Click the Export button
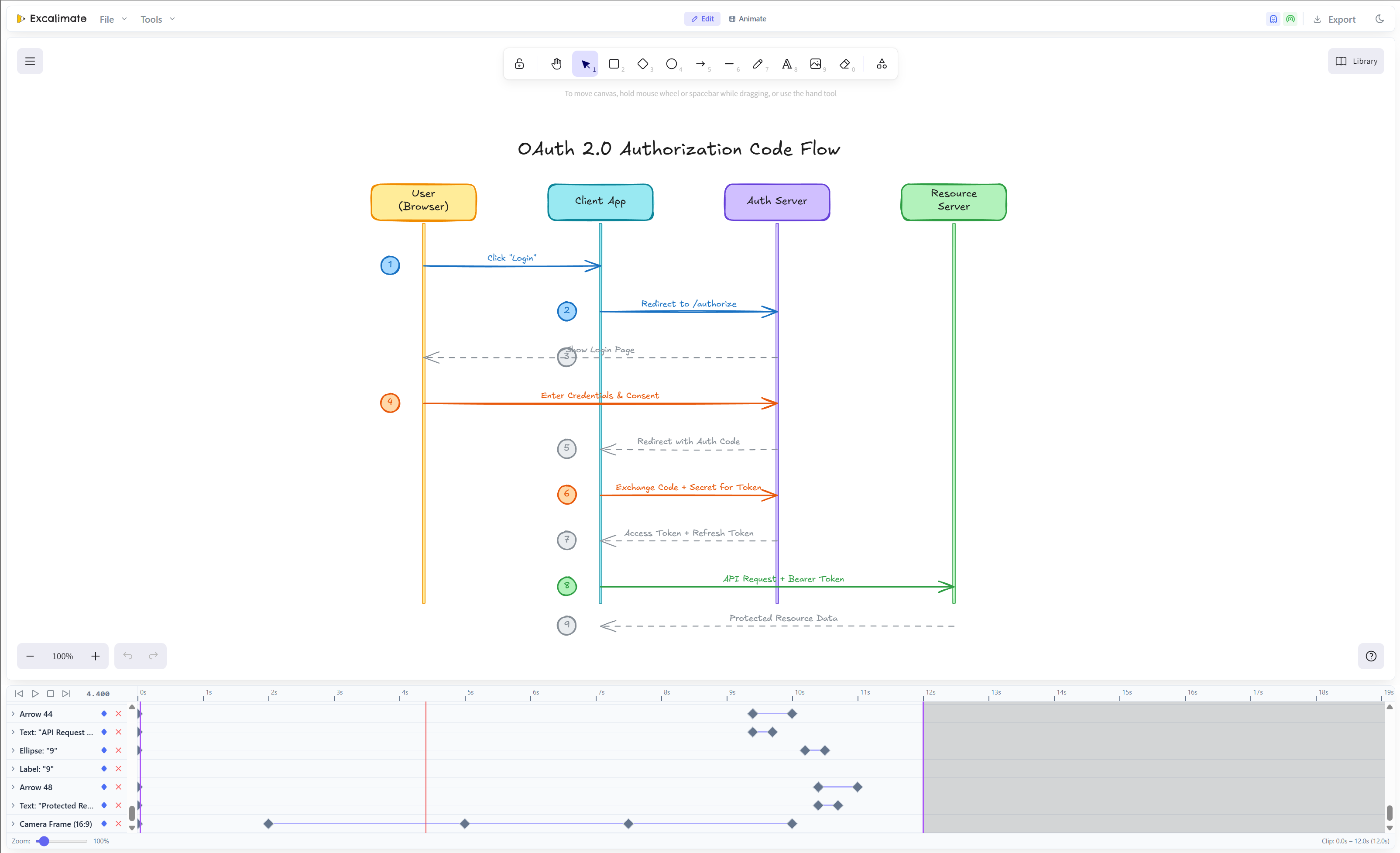The image size is (1400, 853). pyautogui.click(x=1335, y=19)
